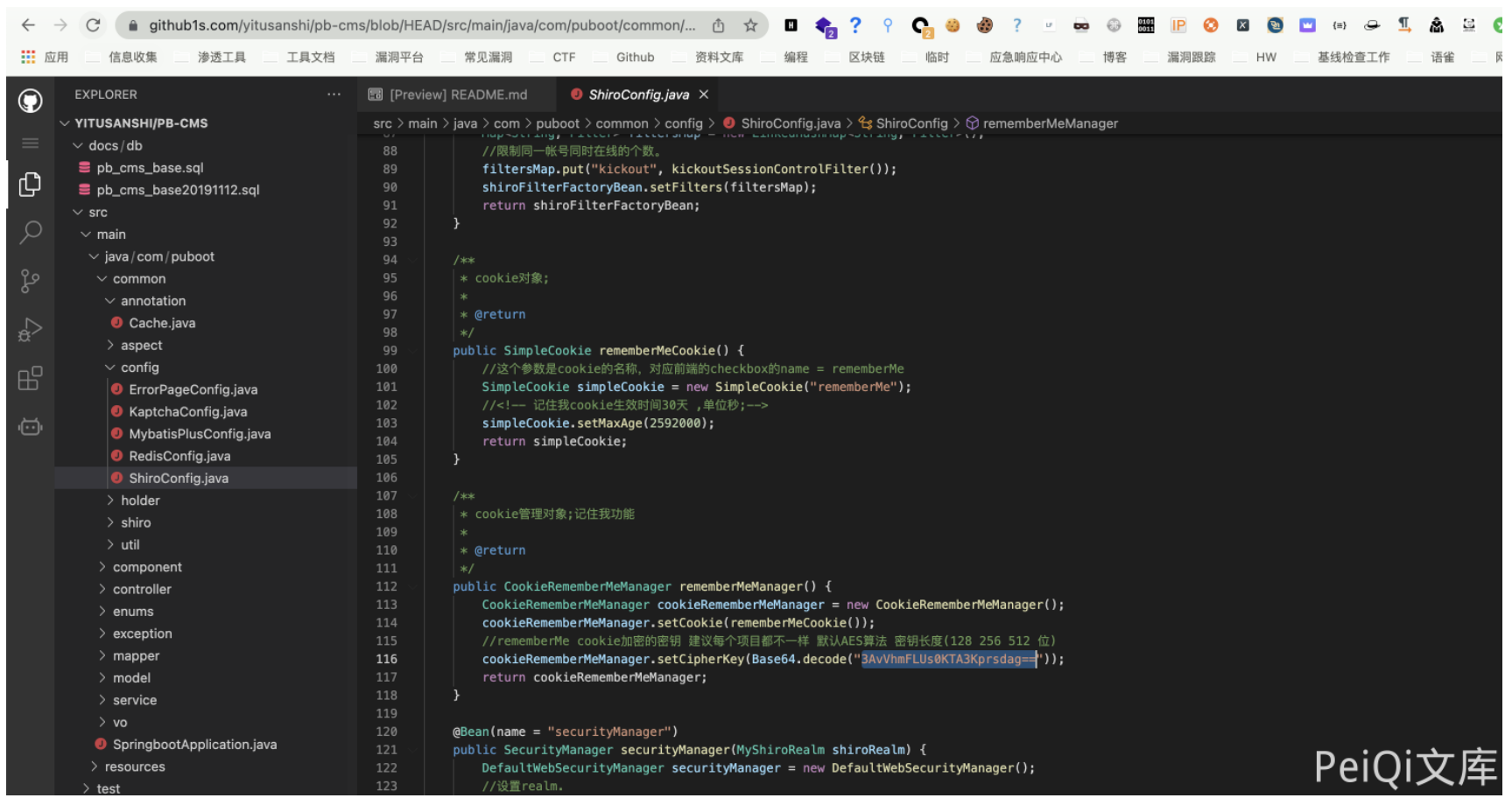Close the ShiroConfig.java tab
Viewport: 1512px width, 805px height.
[704, 94]
